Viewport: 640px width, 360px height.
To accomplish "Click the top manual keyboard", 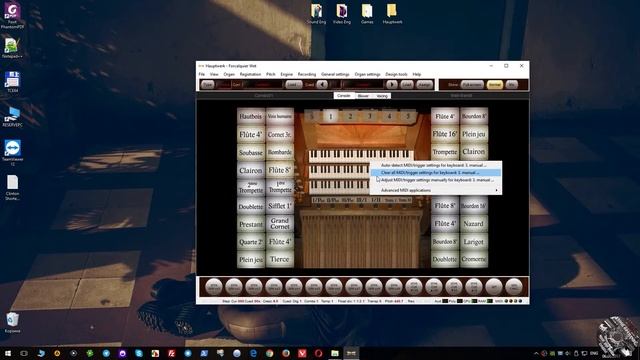I will point(360,155).
